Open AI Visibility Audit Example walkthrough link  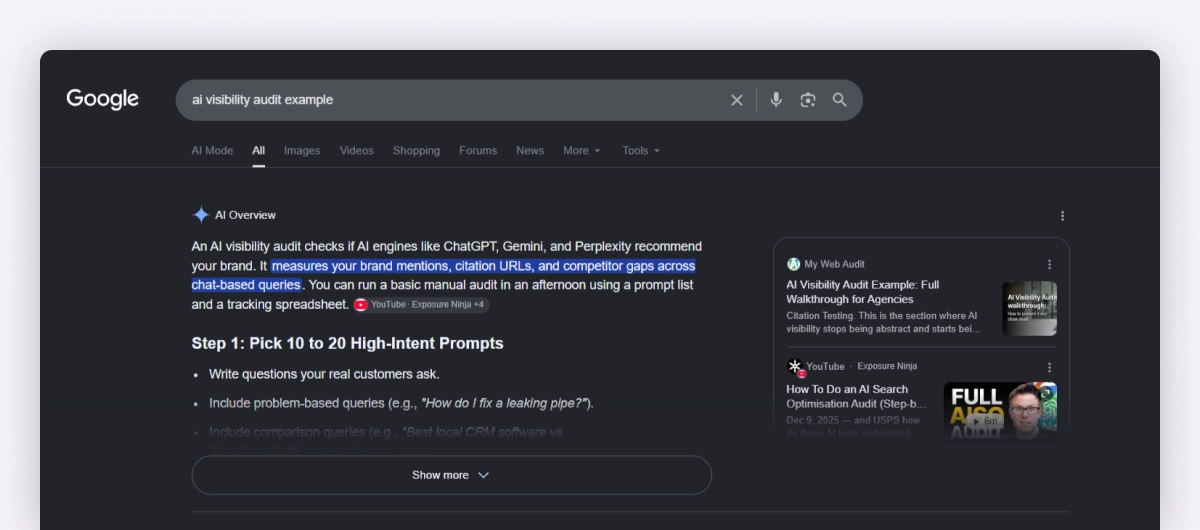click(x=864, y=292)
